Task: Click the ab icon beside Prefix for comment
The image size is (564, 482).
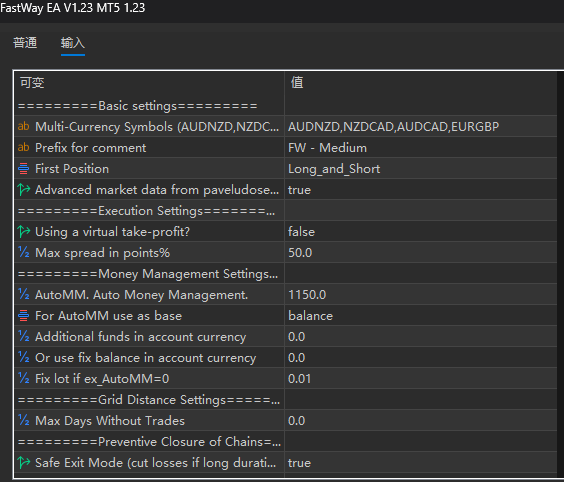Action: tap(24, 147)
